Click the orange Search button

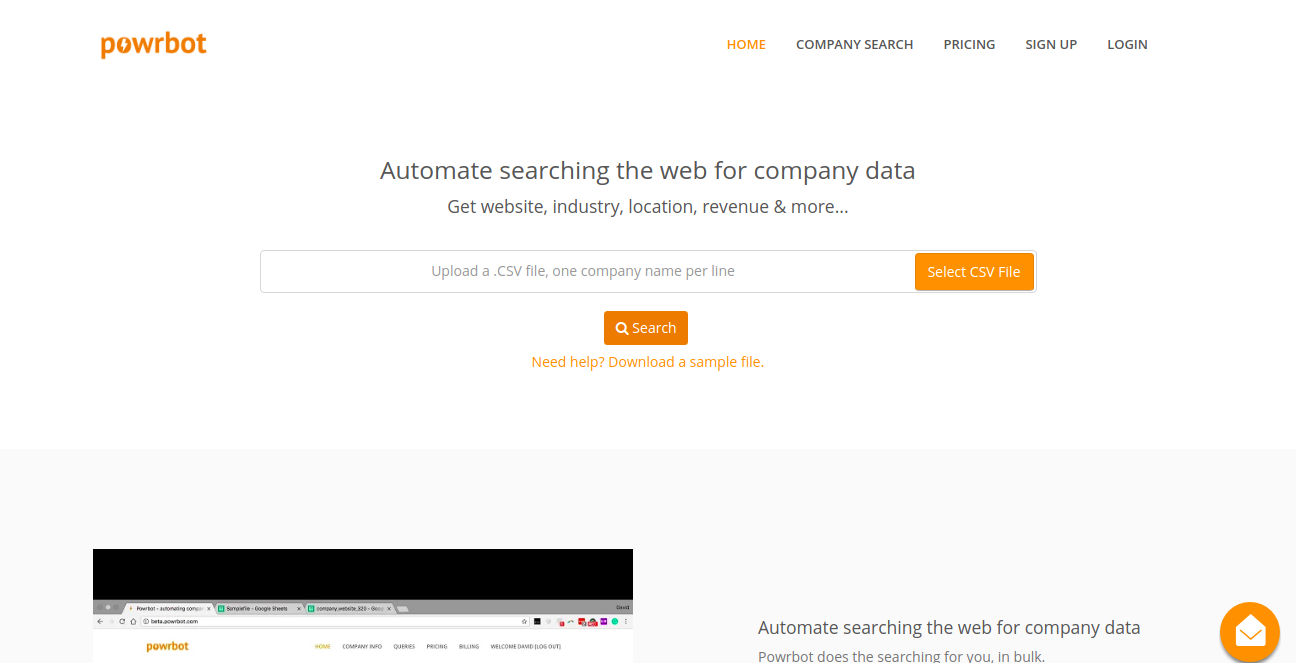(x=646, y=328)
